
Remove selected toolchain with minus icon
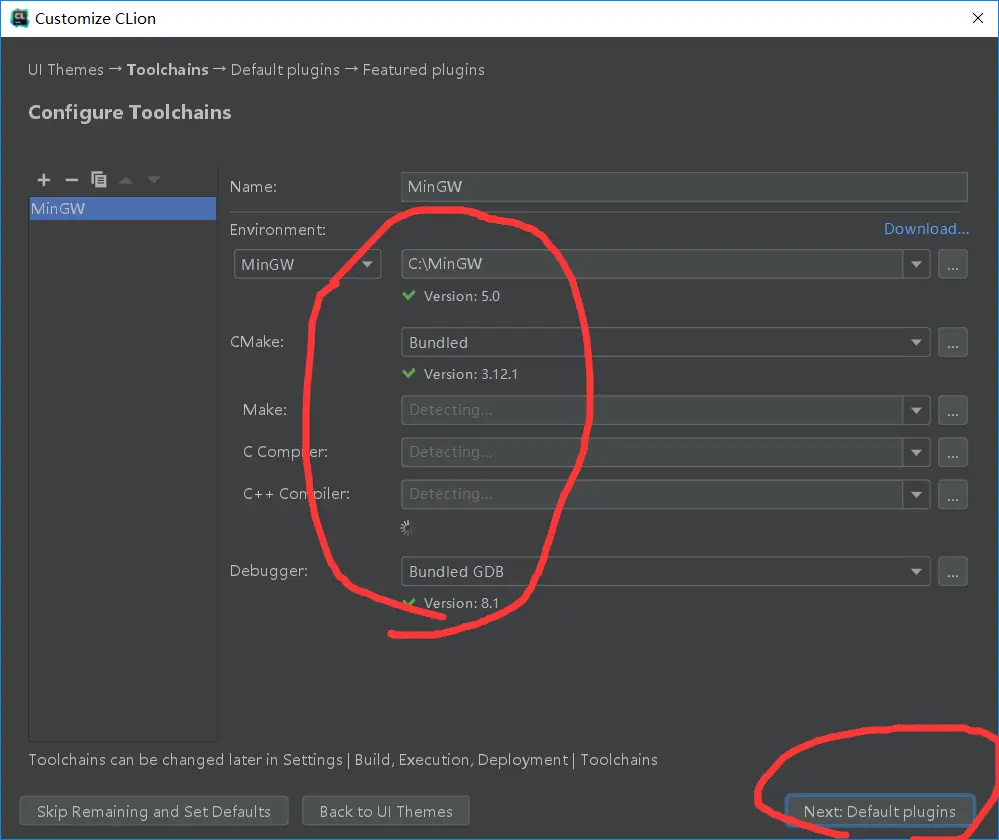point(71,180)
